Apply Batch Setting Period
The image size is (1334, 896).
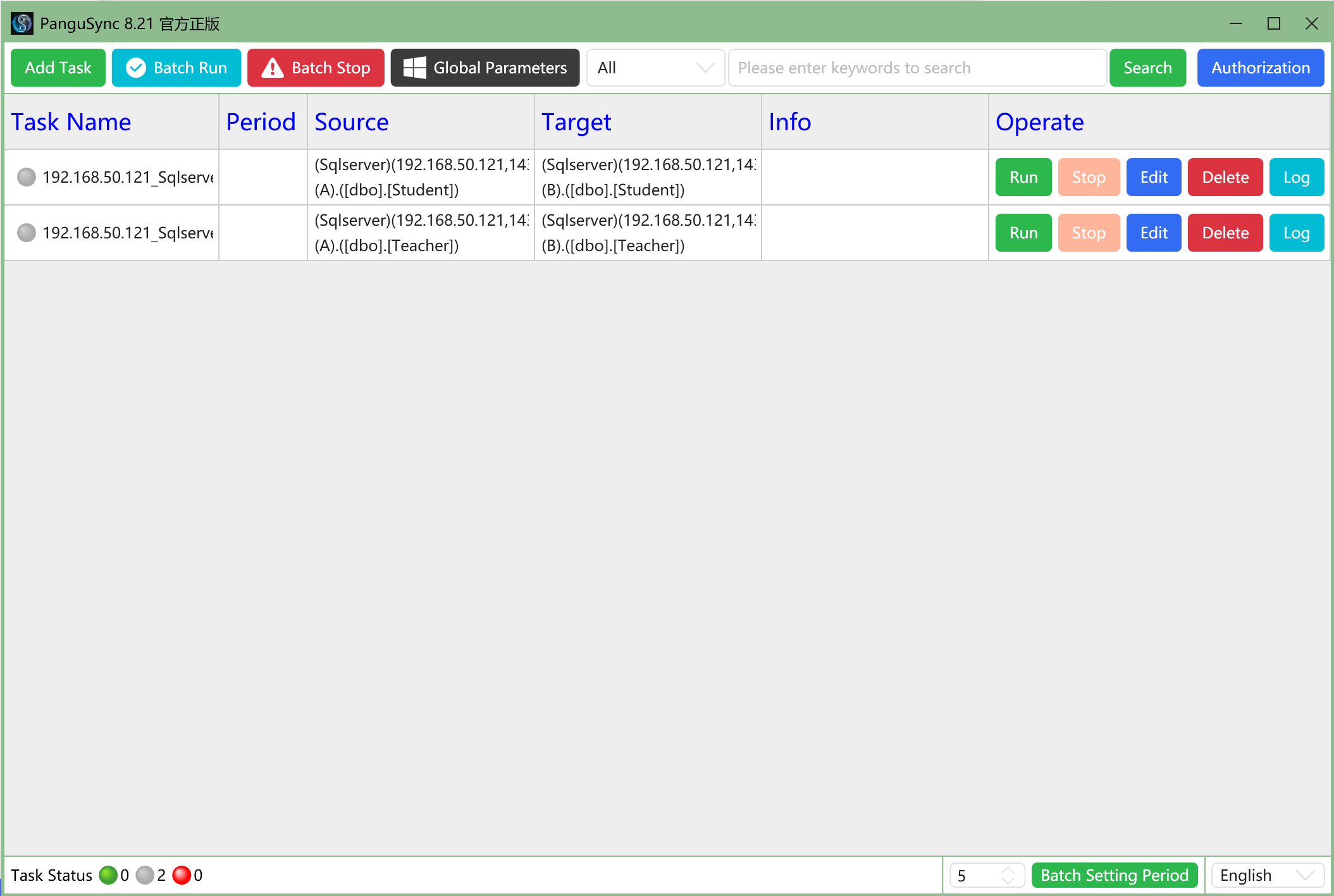1115,875
